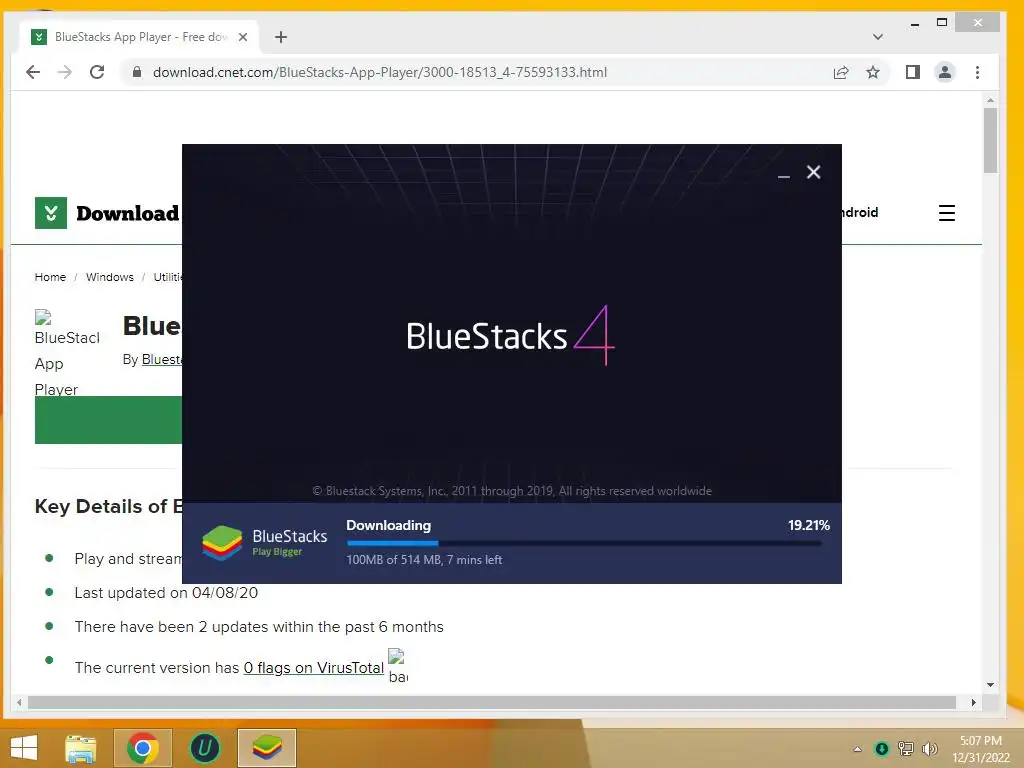Viewport: 1024px width, 768px height.
Task: Click the 'Last updated on 04/08/20' text
Action: pyautogui.click(x=166, y=592)
